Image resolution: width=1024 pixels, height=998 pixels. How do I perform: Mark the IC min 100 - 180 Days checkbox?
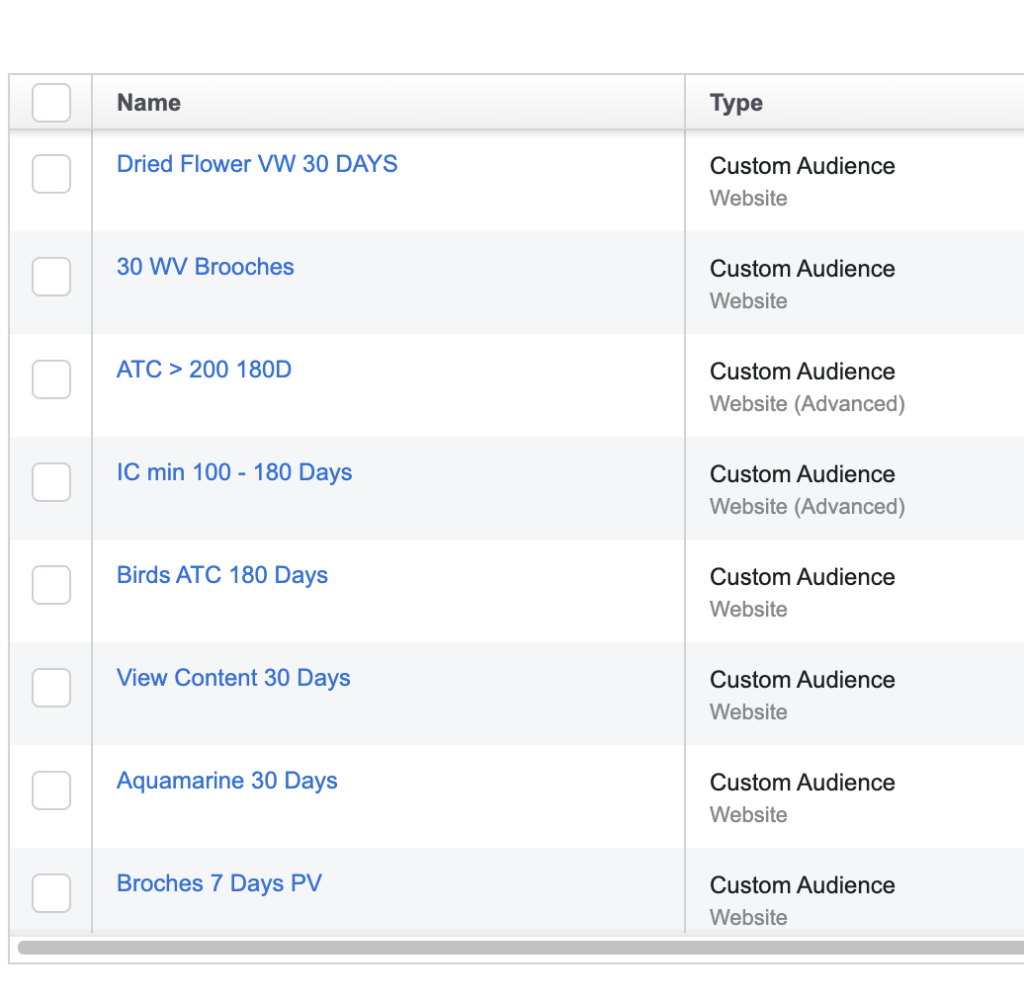51,483
